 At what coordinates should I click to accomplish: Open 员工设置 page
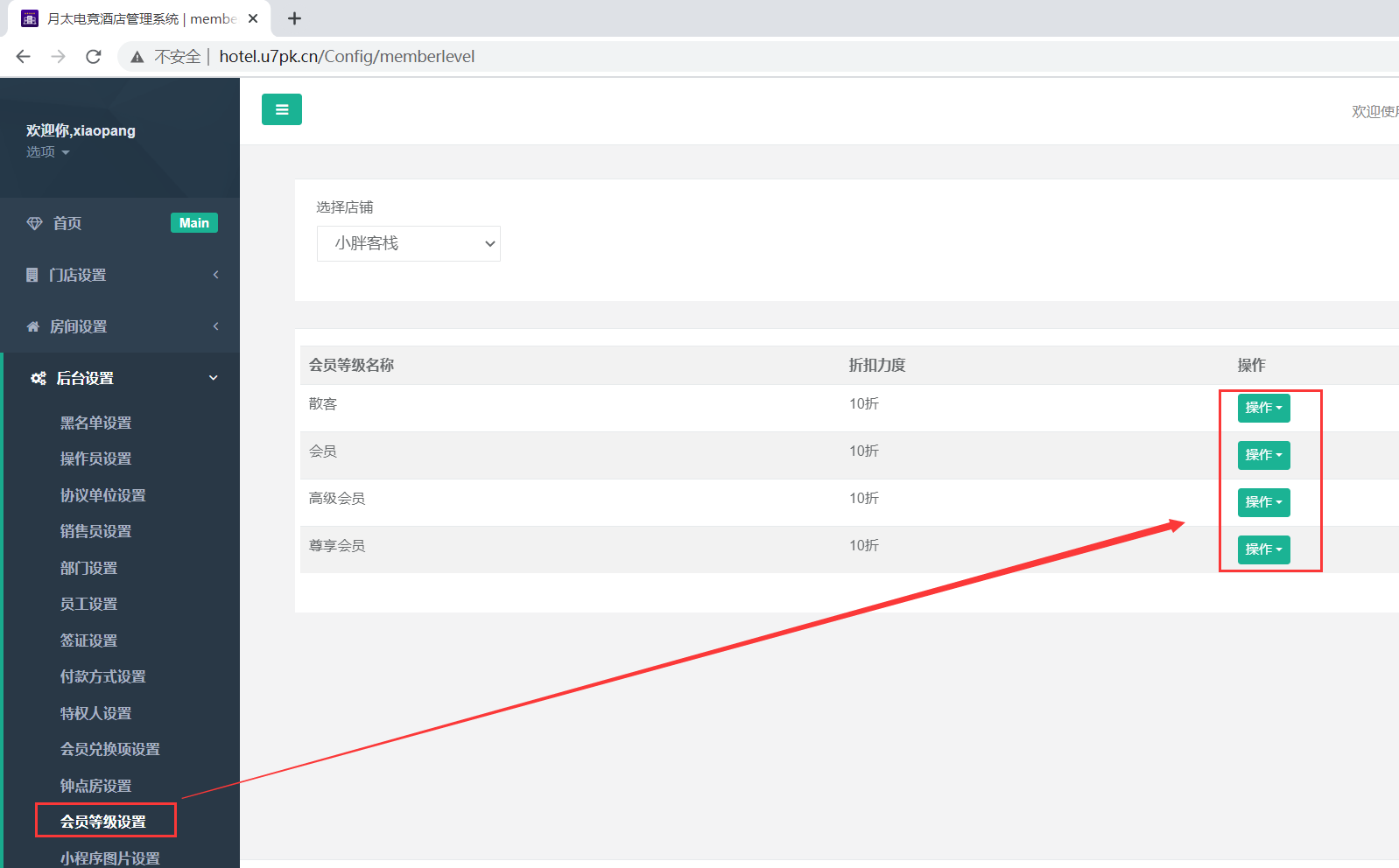[x=88, y=604]
